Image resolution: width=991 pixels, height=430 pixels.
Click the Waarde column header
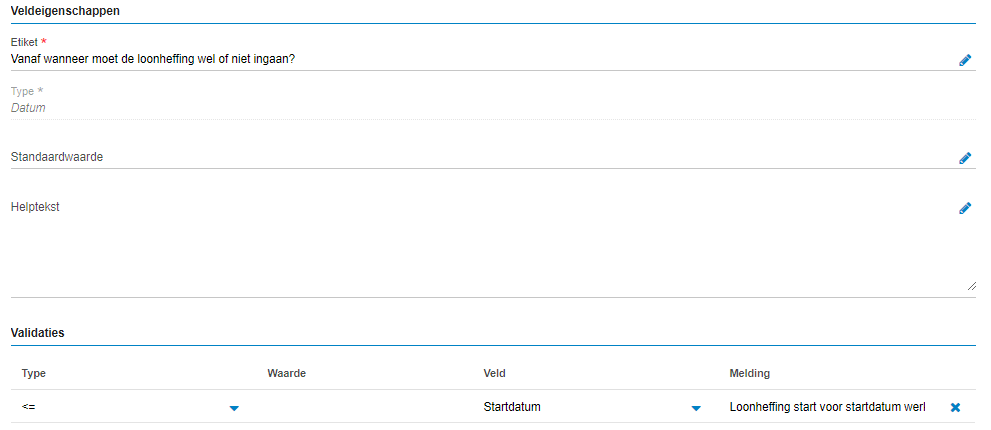[286, 373]
